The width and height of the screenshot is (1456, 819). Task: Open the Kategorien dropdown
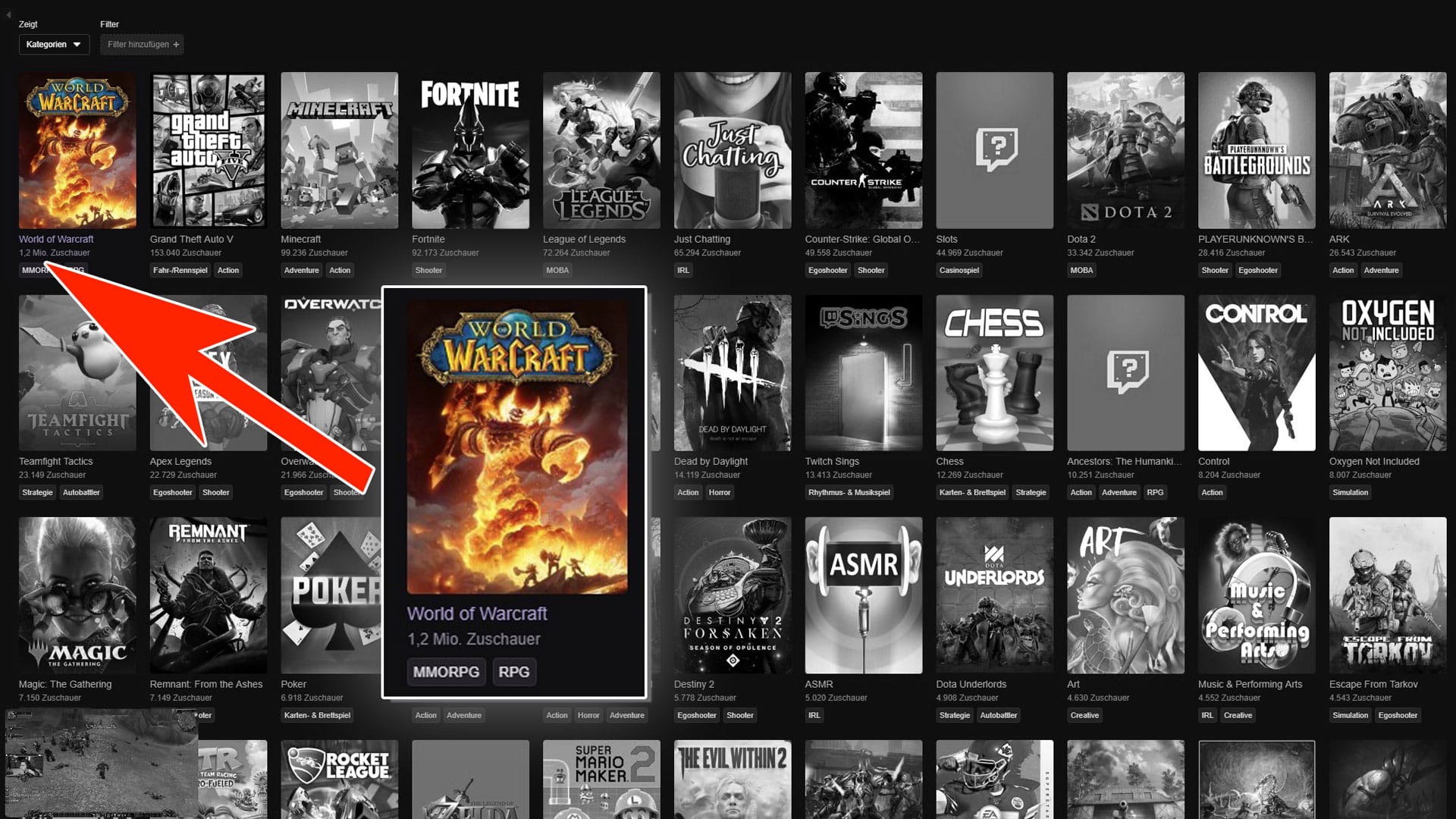tap(54, 44)
